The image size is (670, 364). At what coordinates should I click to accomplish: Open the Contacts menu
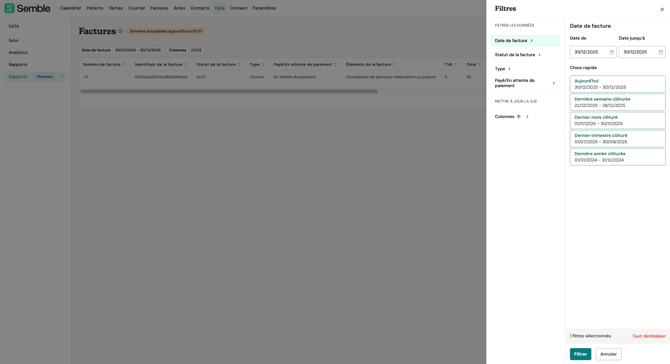tap(200, 8)
